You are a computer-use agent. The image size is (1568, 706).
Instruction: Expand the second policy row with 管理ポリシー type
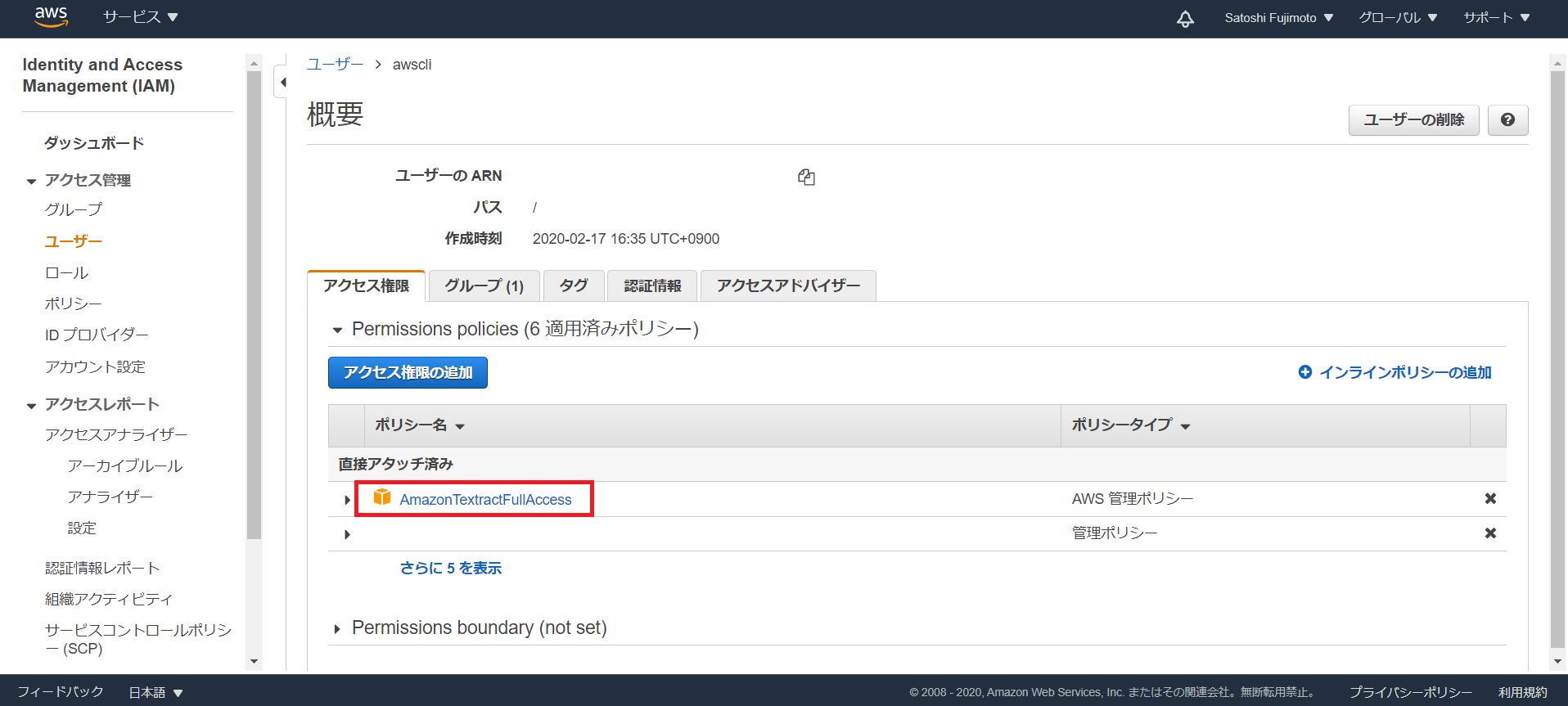(x=347, y=534)
